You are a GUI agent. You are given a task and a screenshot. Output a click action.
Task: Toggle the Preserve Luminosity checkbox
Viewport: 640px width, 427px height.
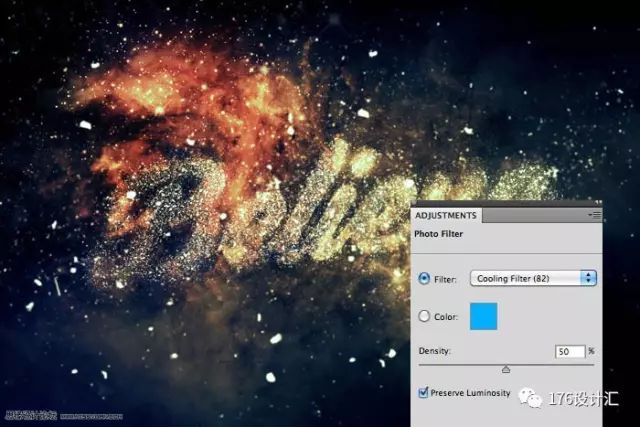pos(425,393)
